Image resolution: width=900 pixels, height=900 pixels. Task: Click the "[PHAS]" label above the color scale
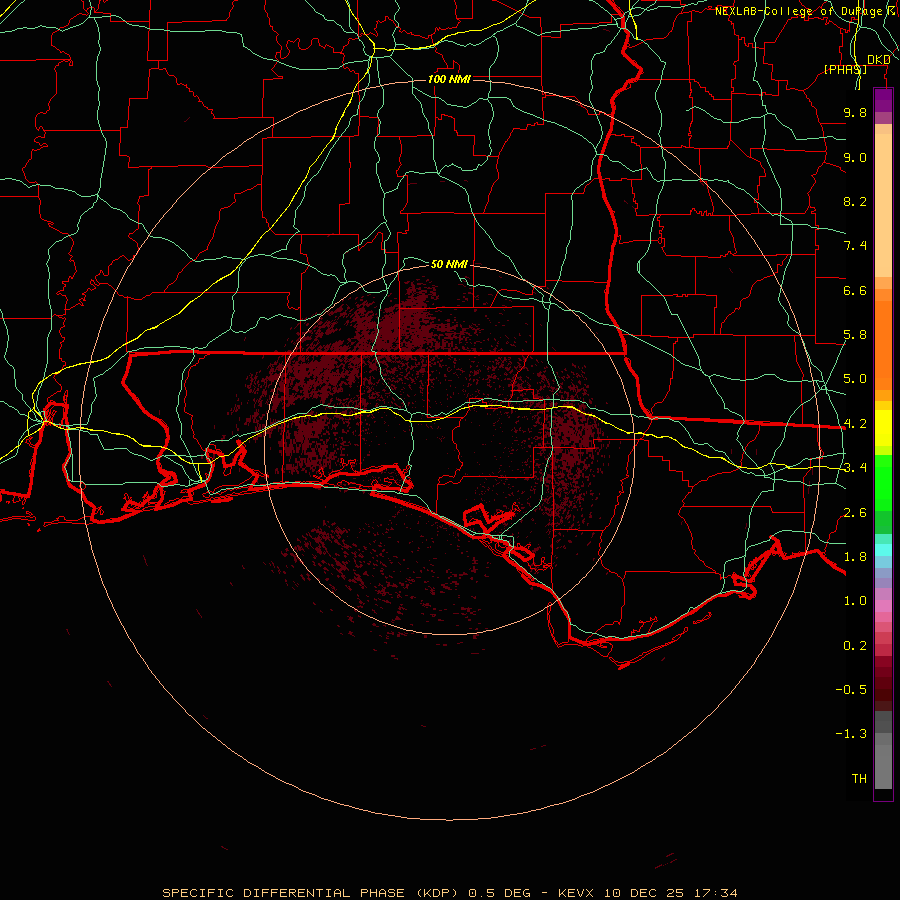pyautogui.click(x=845, y=69)
